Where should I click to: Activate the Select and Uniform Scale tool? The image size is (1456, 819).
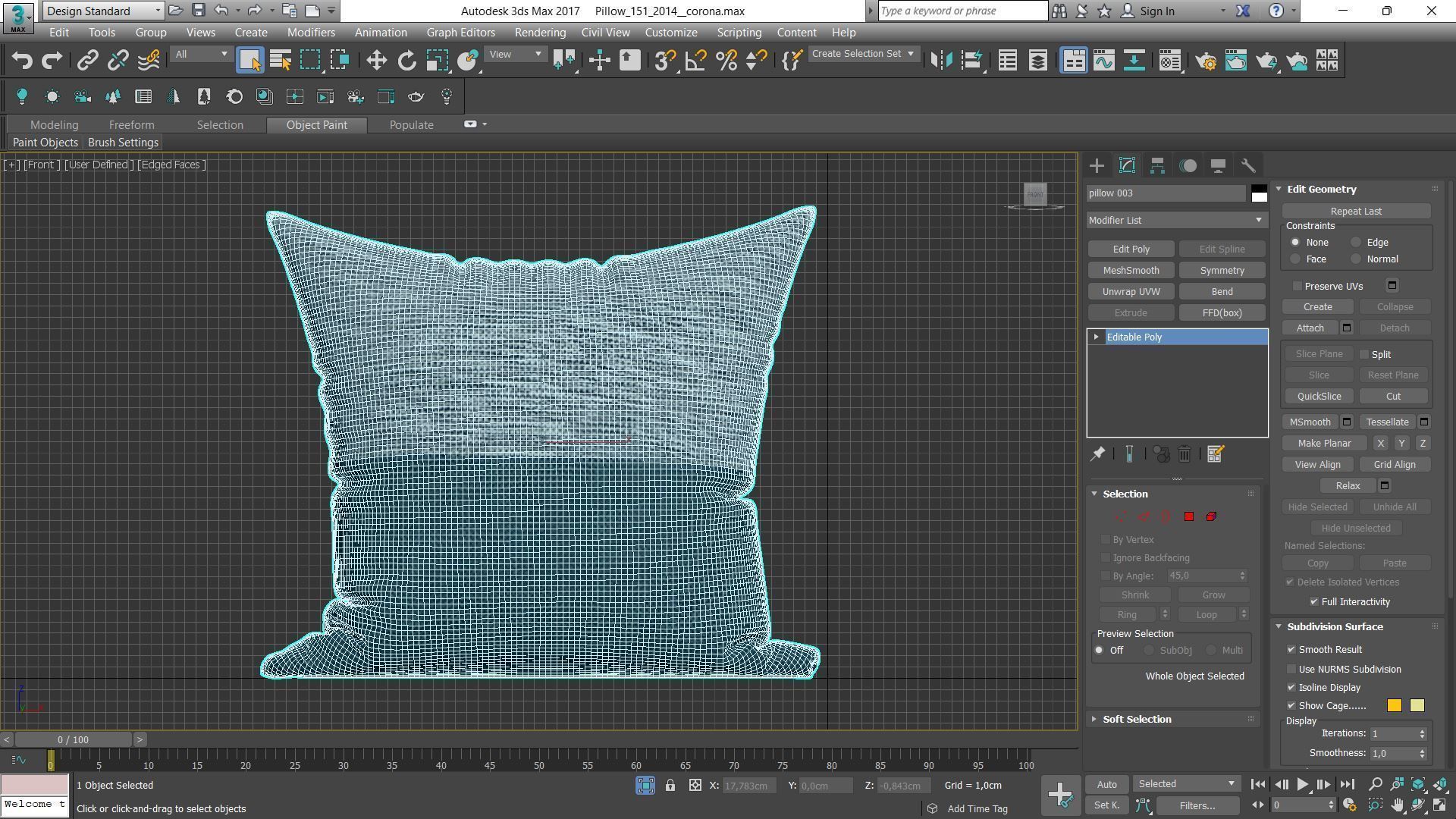coord(438,61)
